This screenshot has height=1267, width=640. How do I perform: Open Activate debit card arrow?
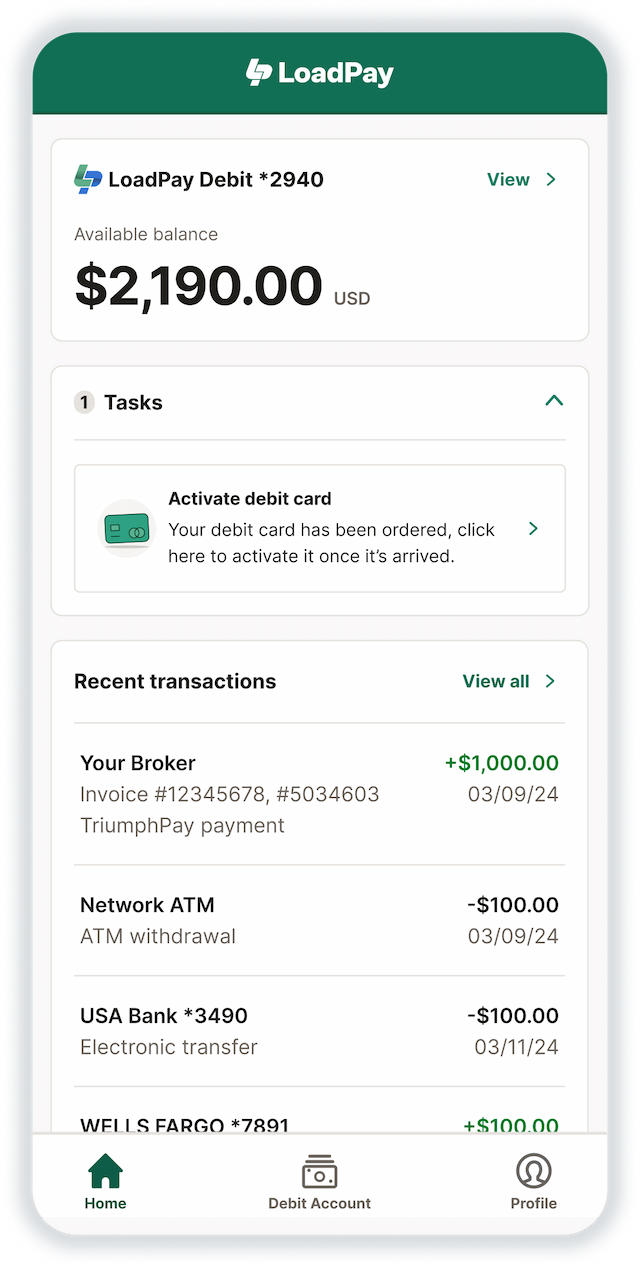point(533,528)
